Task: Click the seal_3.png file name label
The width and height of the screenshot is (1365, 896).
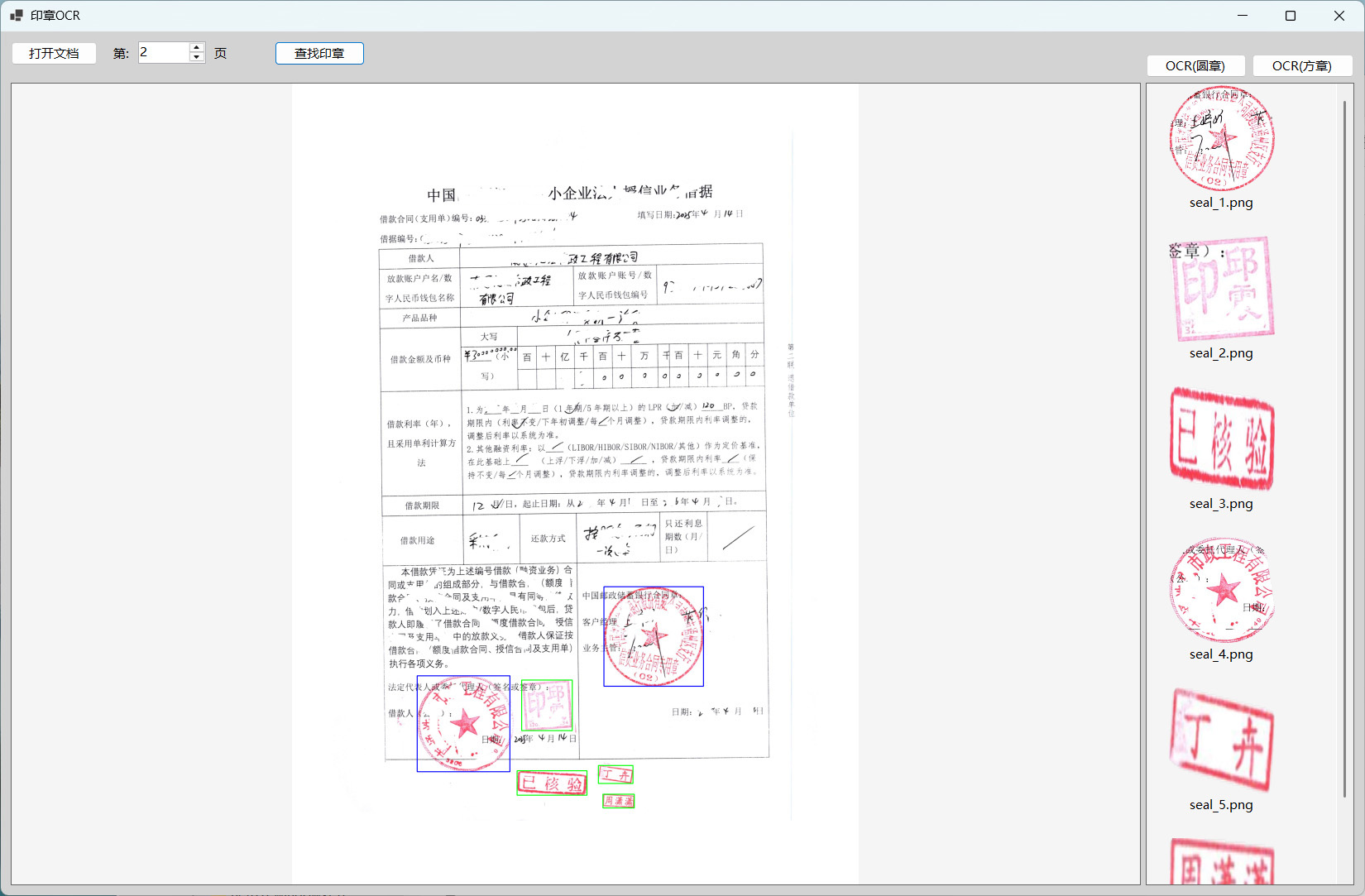Action: pyautogui.click(x=1221, y=504)
